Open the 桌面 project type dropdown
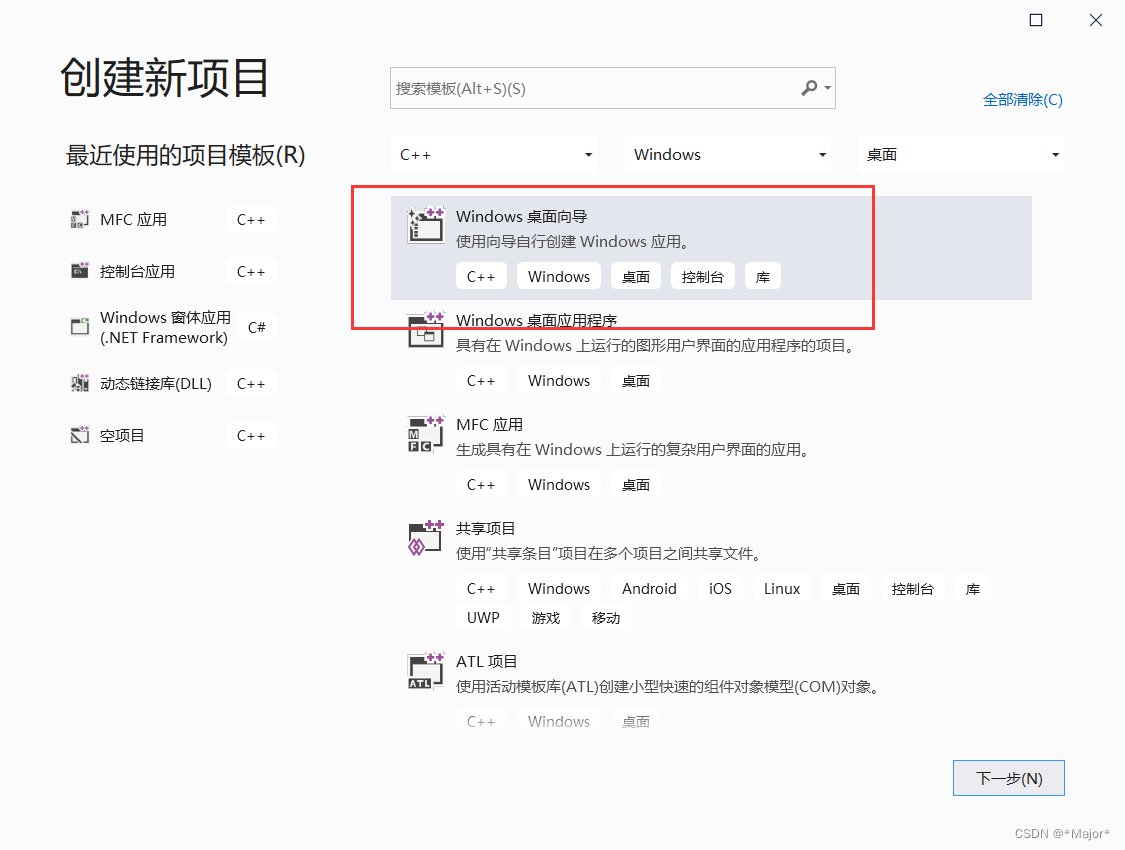Screen dimensions: 1125x850 (x=960, y=154)
